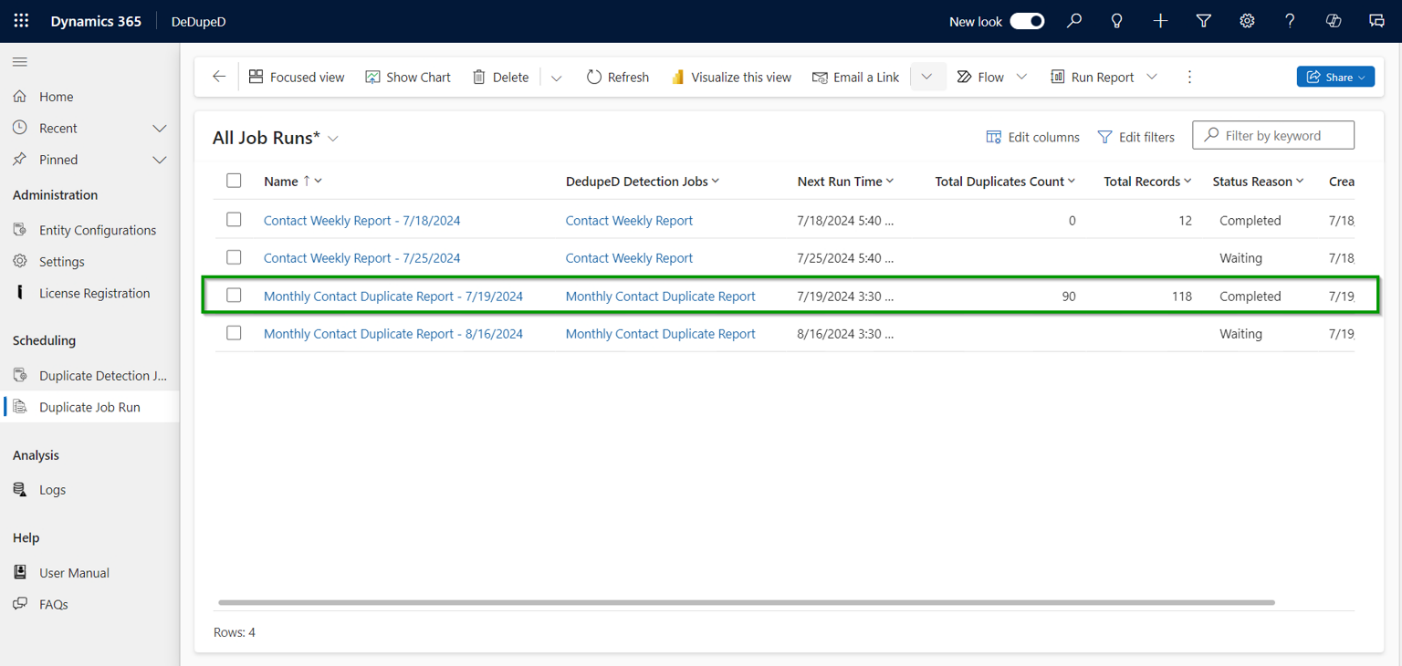Click the search icon in the header
The width and height of the screenshot is (1402, 666).
coord(1074,20)
